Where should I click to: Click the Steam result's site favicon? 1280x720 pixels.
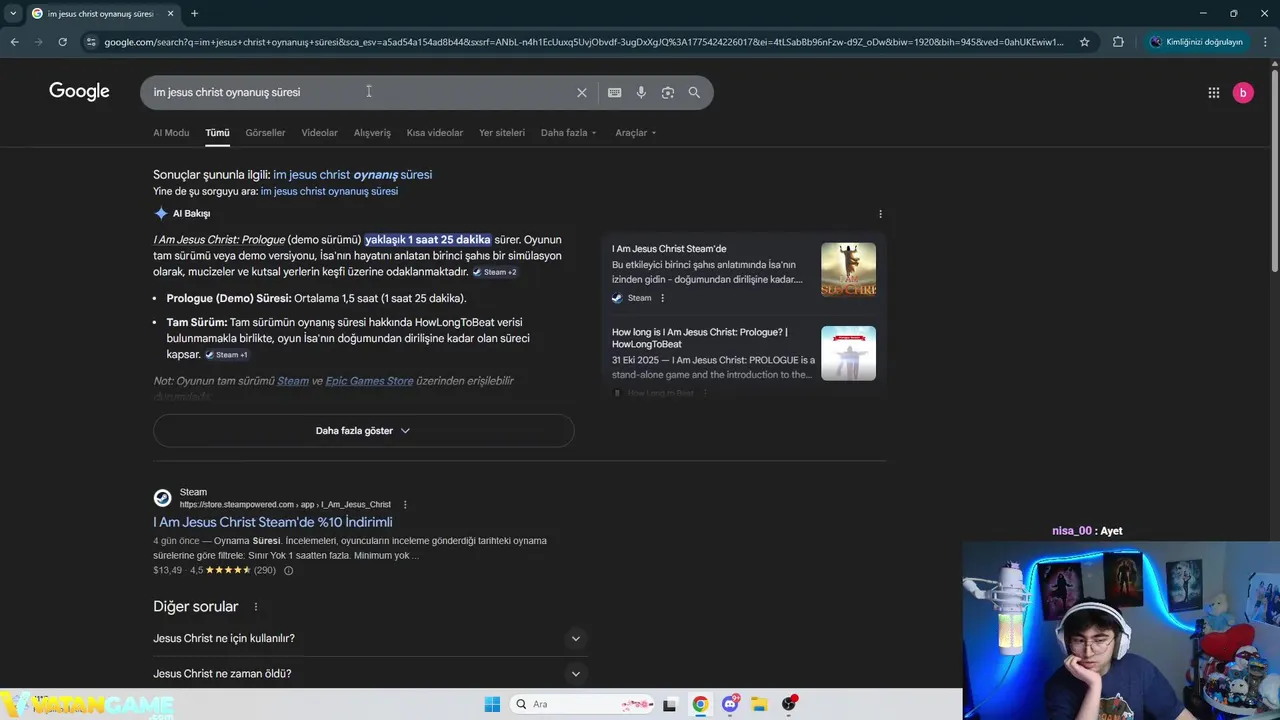(162, 498)
